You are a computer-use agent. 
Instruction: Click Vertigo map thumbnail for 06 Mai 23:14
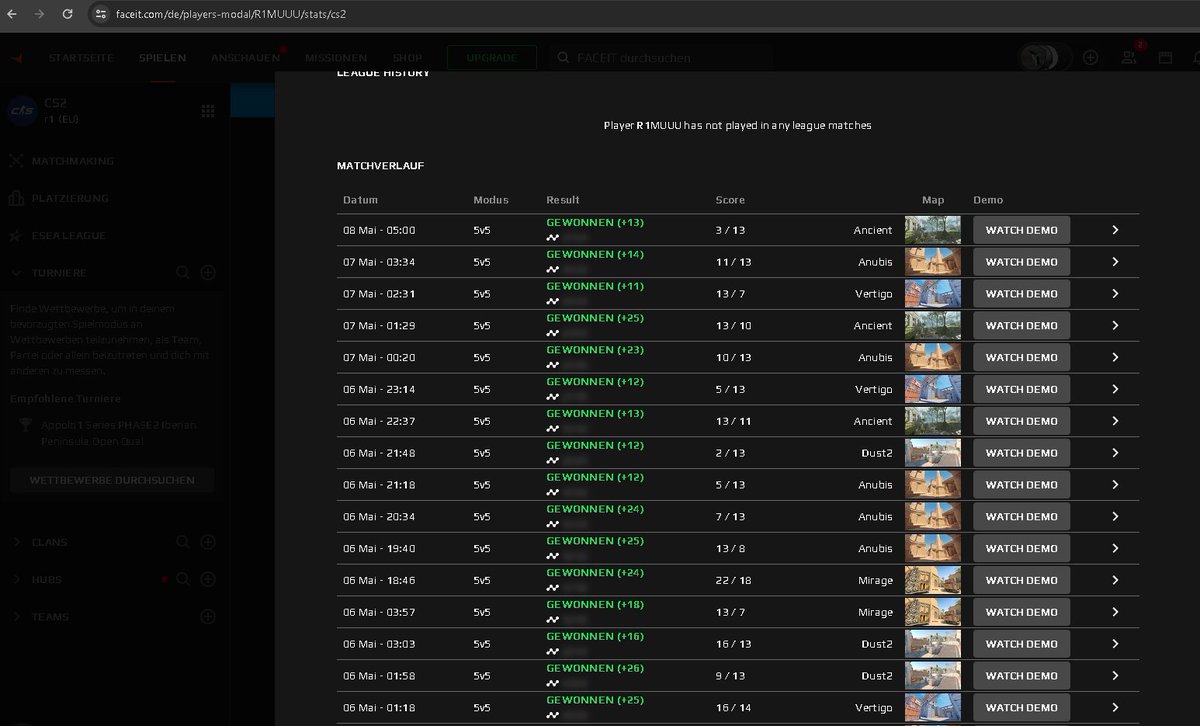pos(933,389)
